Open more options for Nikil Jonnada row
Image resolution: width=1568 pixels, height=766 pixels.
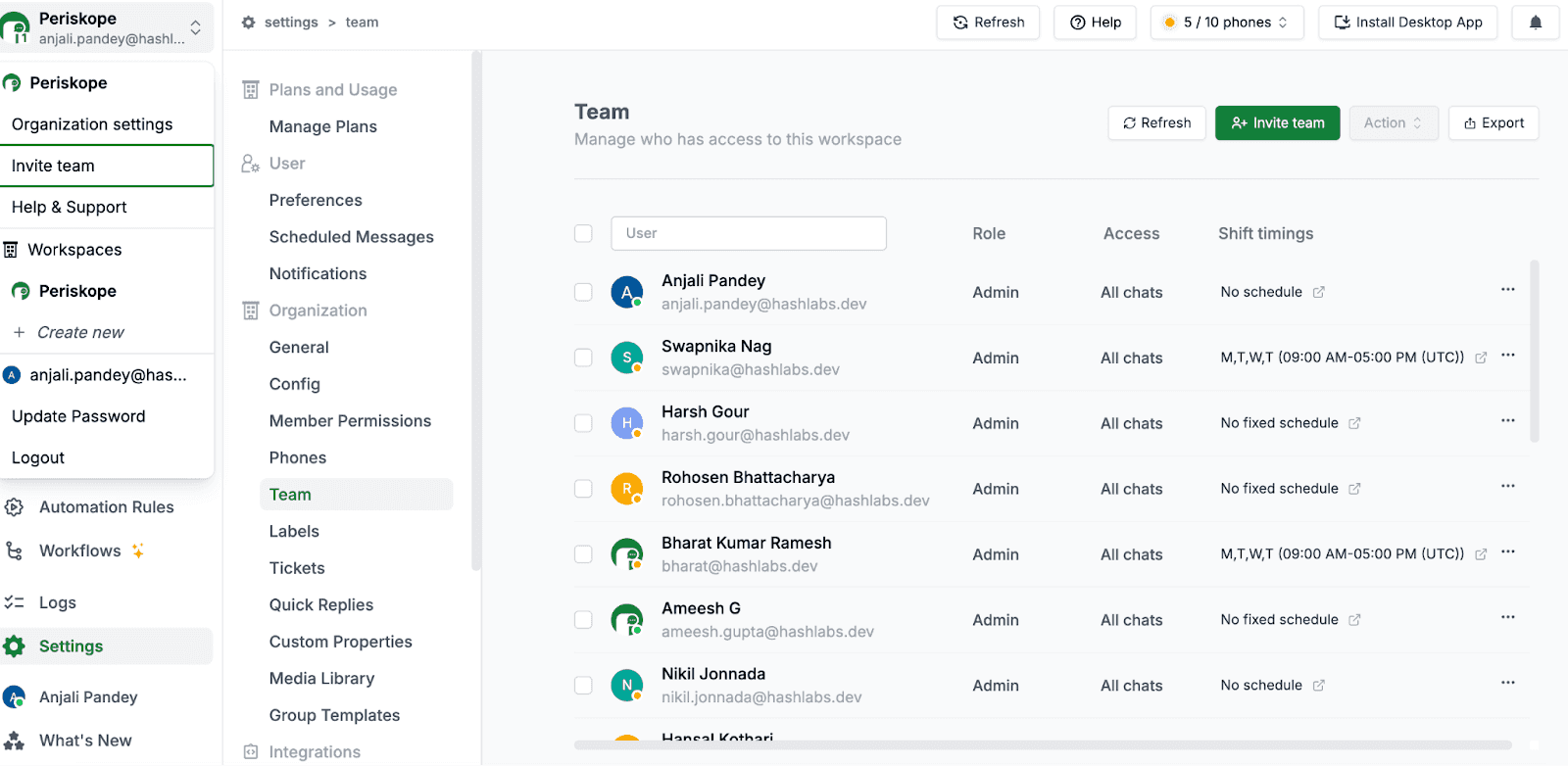tap(1507, 683)
